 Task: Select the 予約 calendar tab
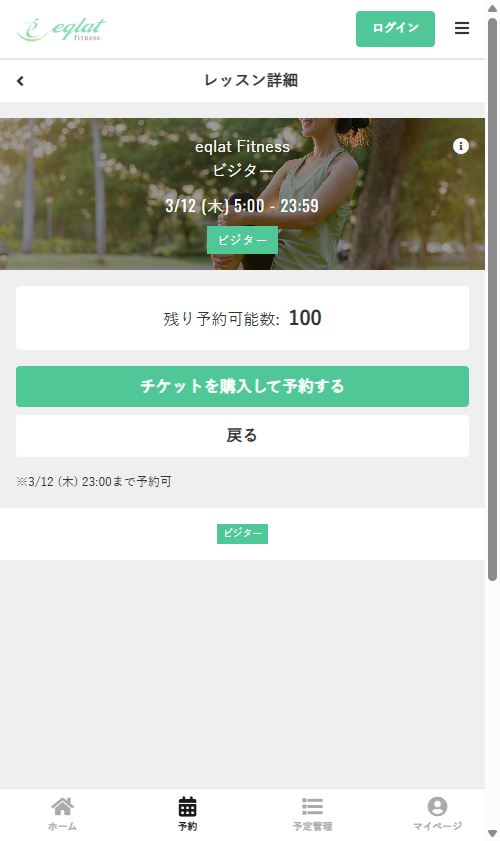187,814
